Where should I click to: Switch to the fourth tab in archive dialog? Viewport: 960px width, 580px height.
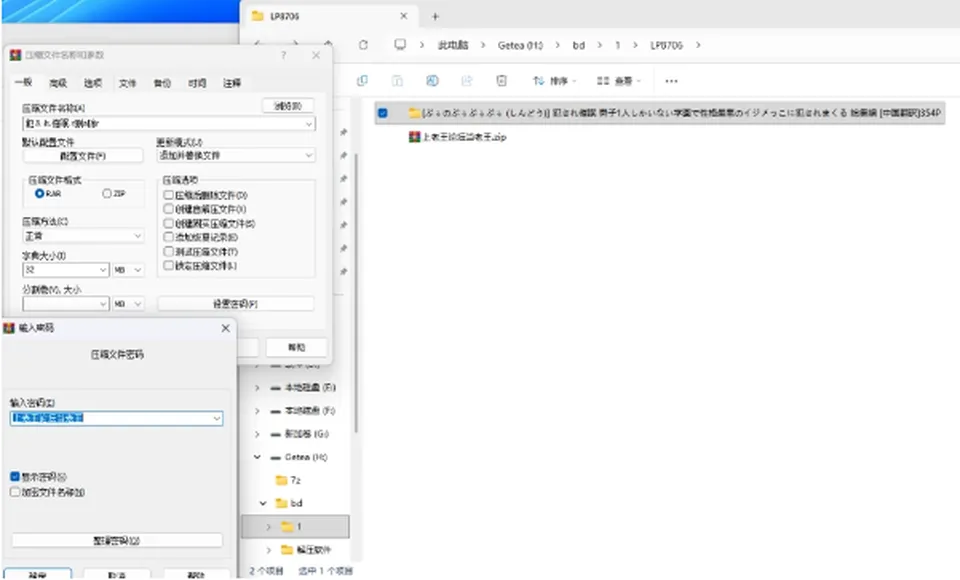(x=127, y=83)
